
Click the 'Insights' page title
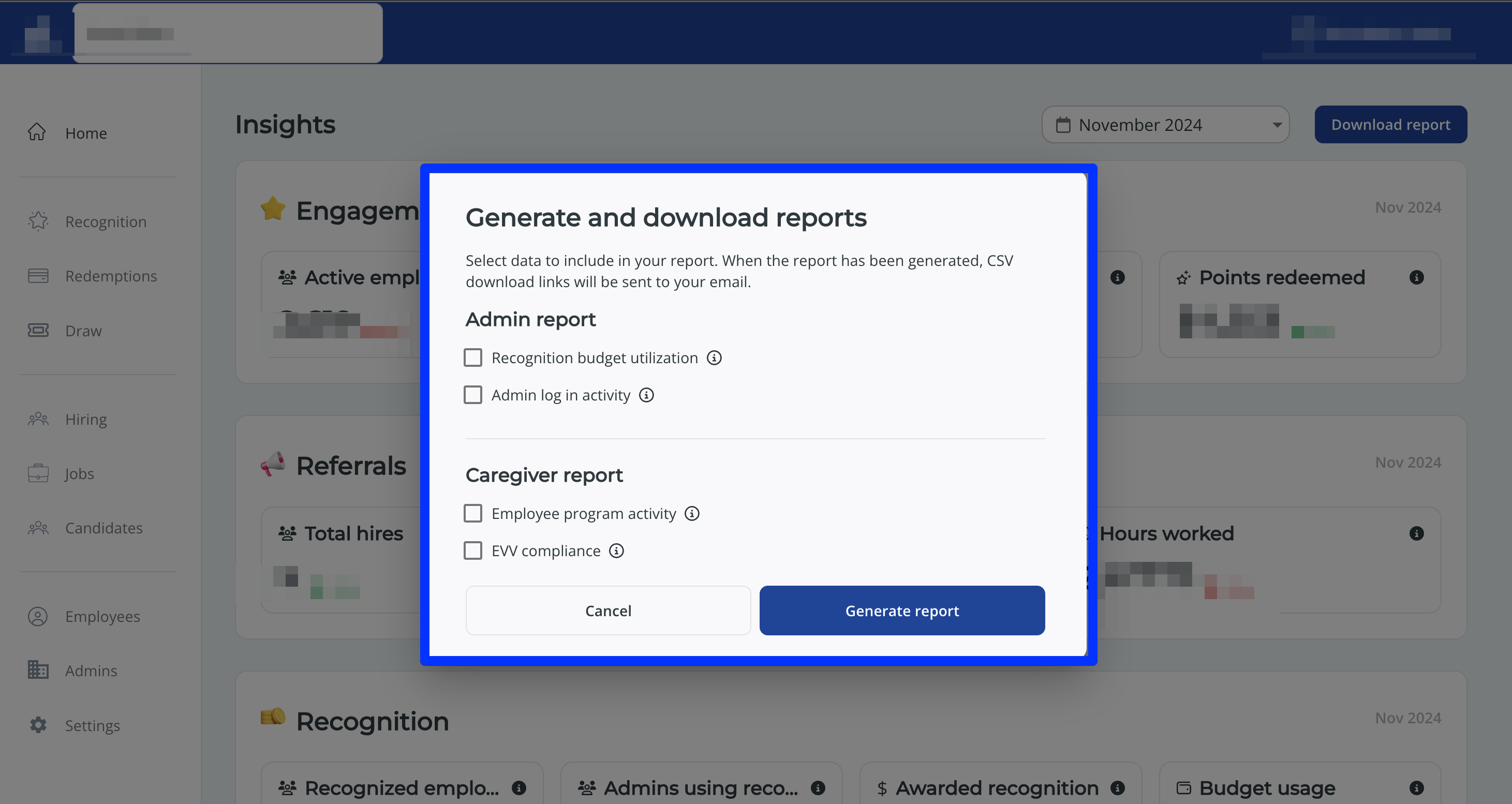pyautogui.click(x=285, y=124)
